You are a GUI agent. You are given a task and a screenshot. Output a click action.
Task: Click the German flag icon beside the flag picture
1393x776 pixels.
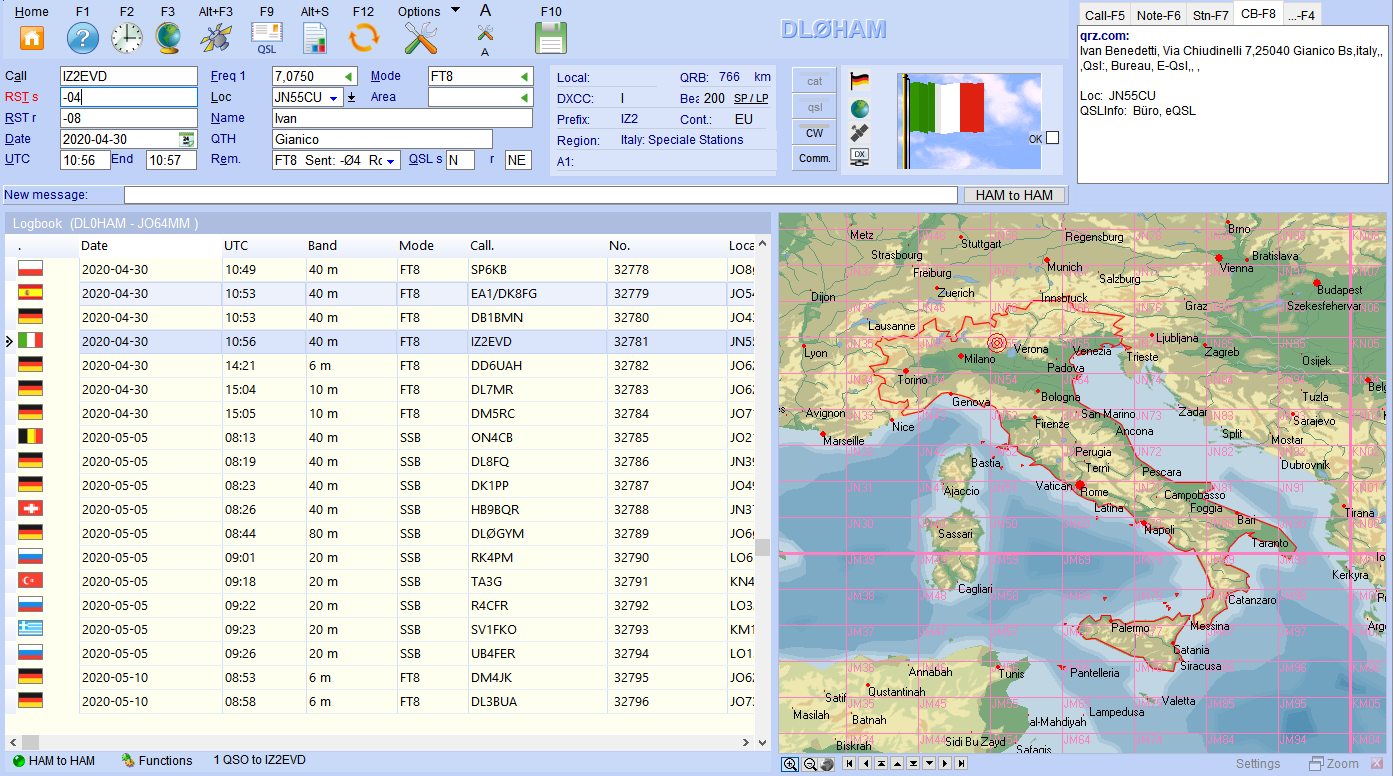(859, 82)
